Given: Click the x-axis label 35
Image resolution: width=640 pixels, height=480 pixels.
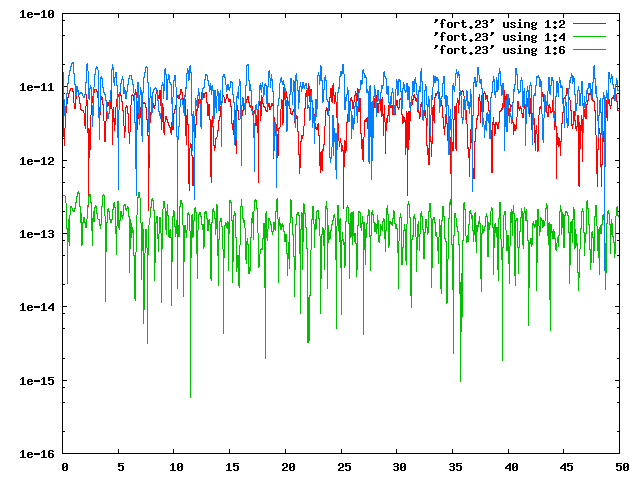Looking at the screenshot, I should [x=455, y=467].
